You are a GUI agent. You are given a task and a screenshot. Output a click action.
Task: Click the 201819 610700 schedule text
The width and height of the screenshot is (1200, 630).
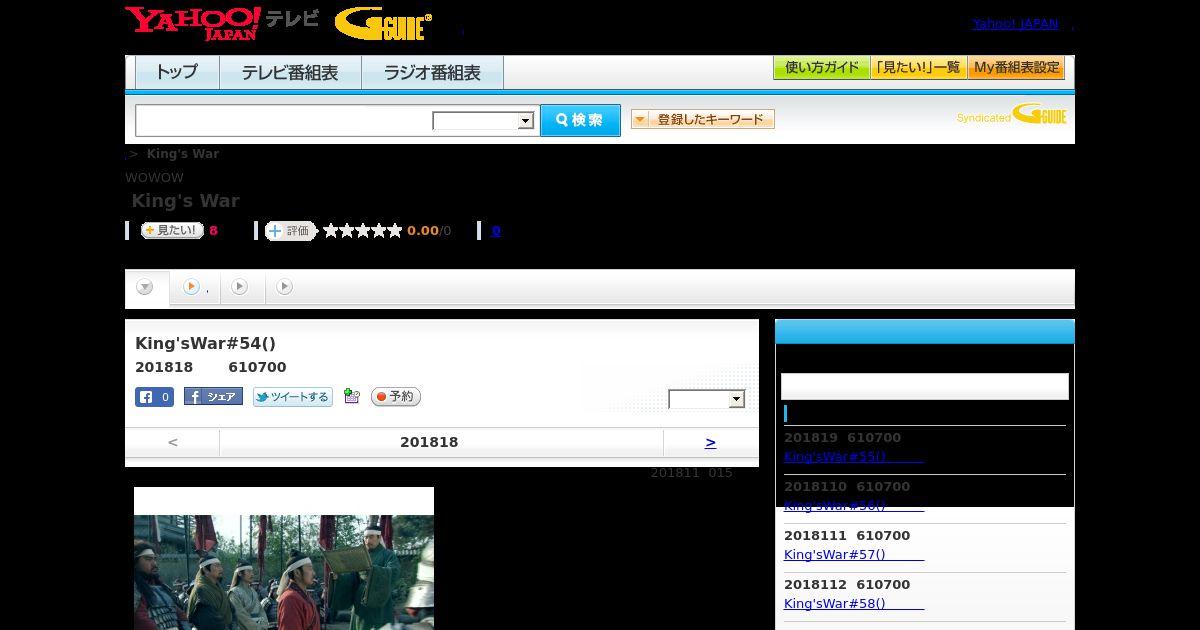(842, 437)
